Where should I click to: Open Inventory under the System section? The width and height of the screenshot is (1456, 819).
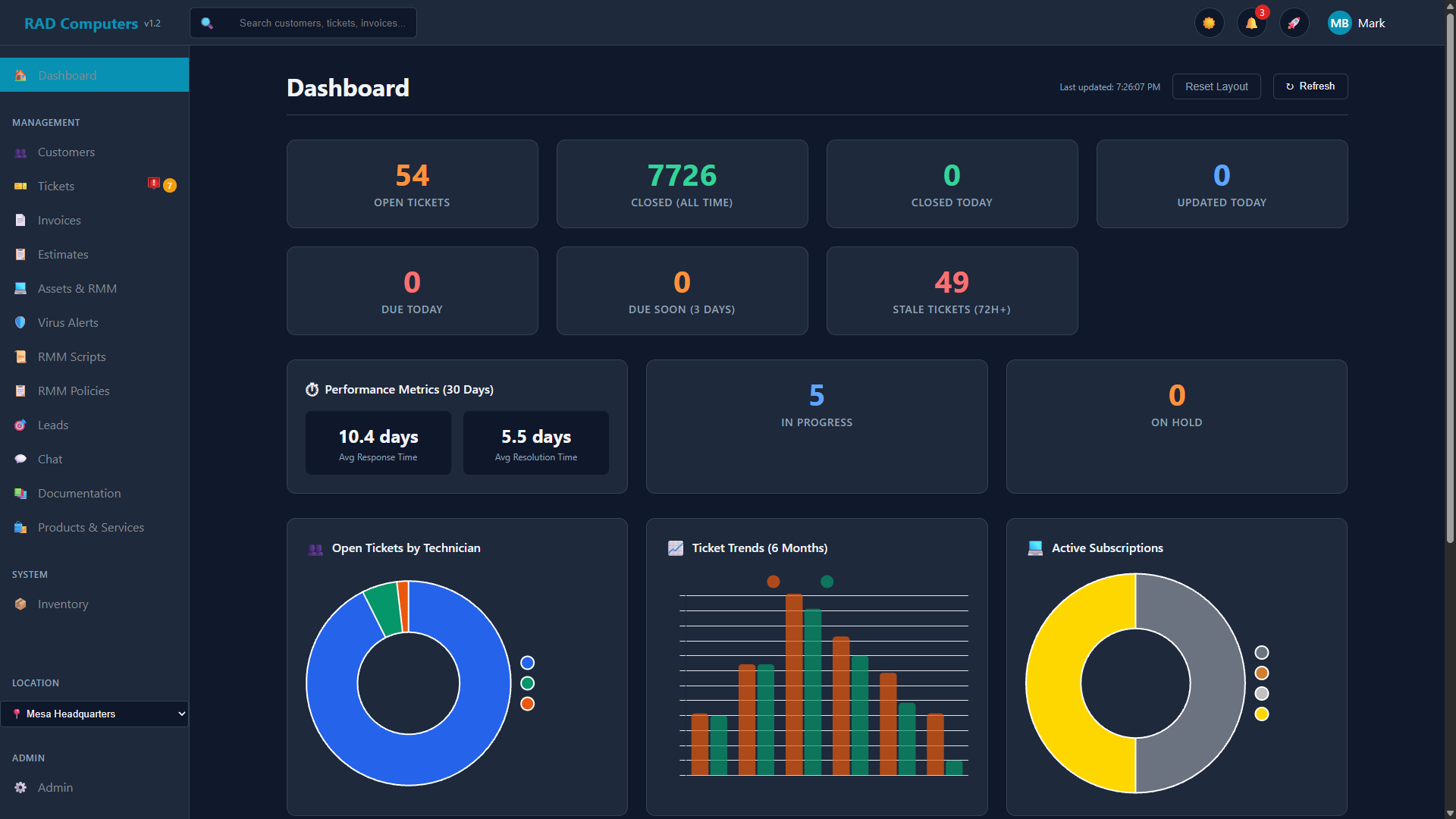pyautogui.click(x=63, y=604)
